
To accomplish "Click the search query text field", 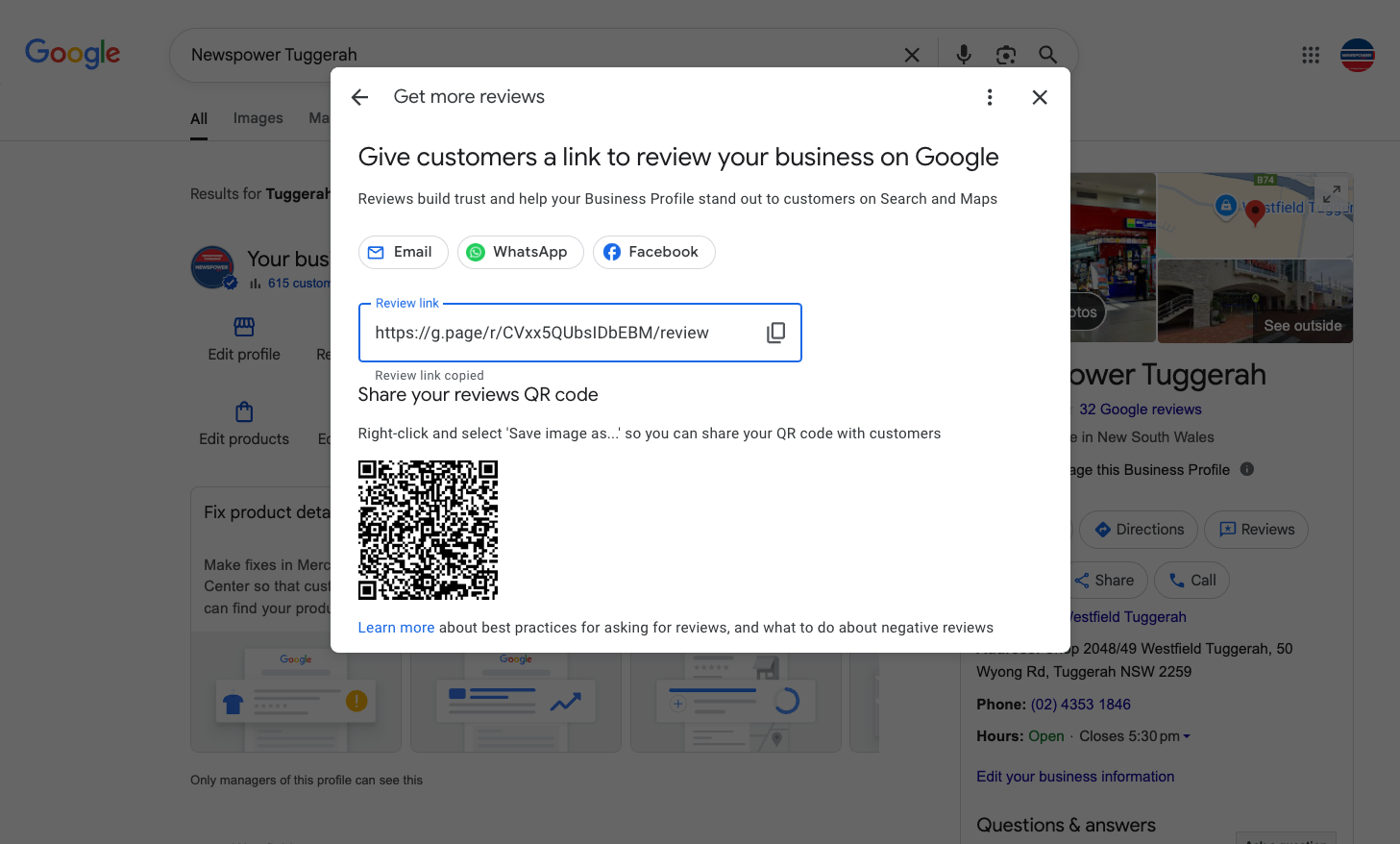I will tap(538, 55).
